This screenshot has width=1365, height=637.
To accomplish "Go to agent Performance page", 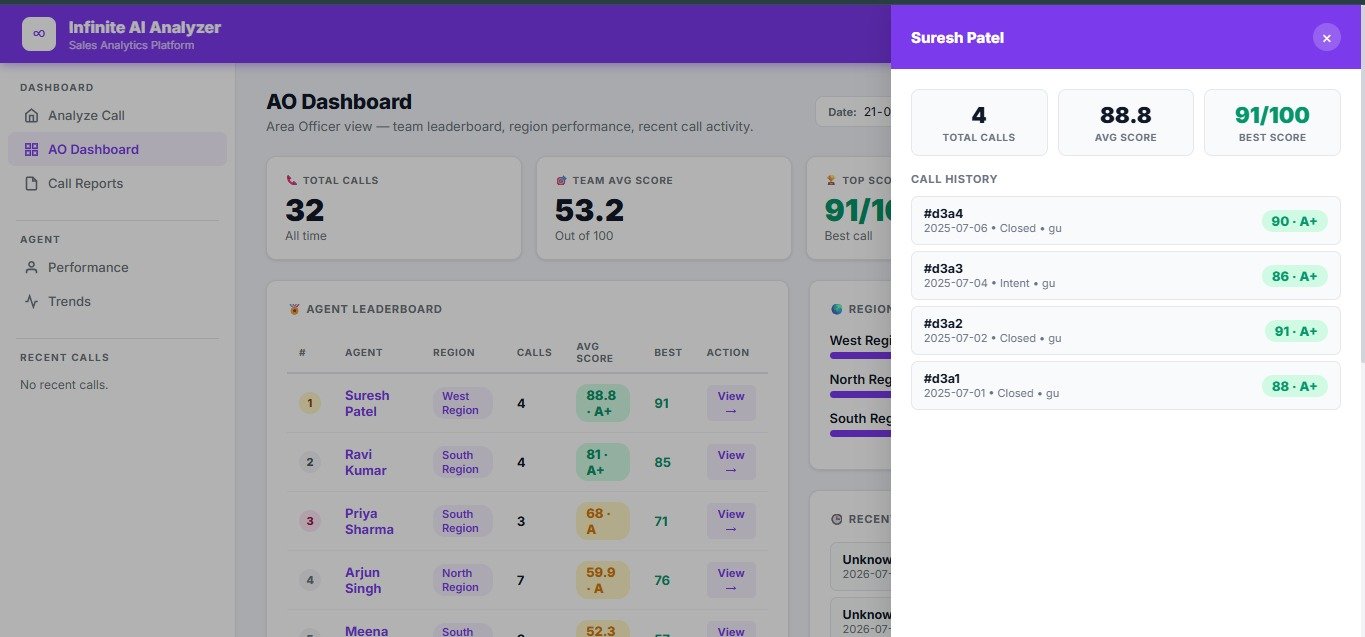I will (117, 267).
